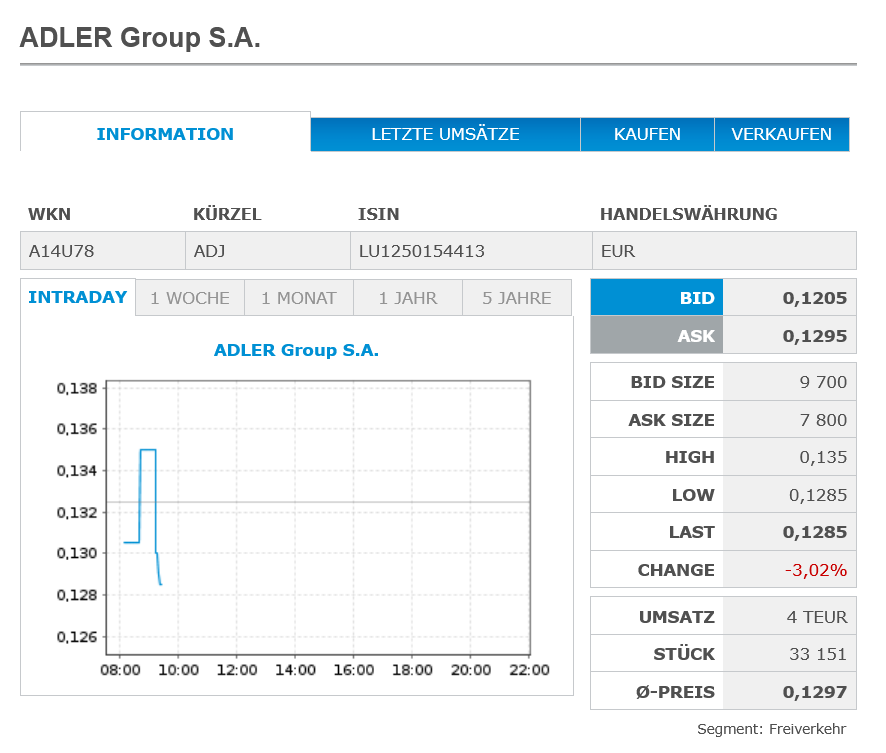The image size is (886, 753).
Task: Click the Segment: Freiverkehr note
Action: point(771,729)
